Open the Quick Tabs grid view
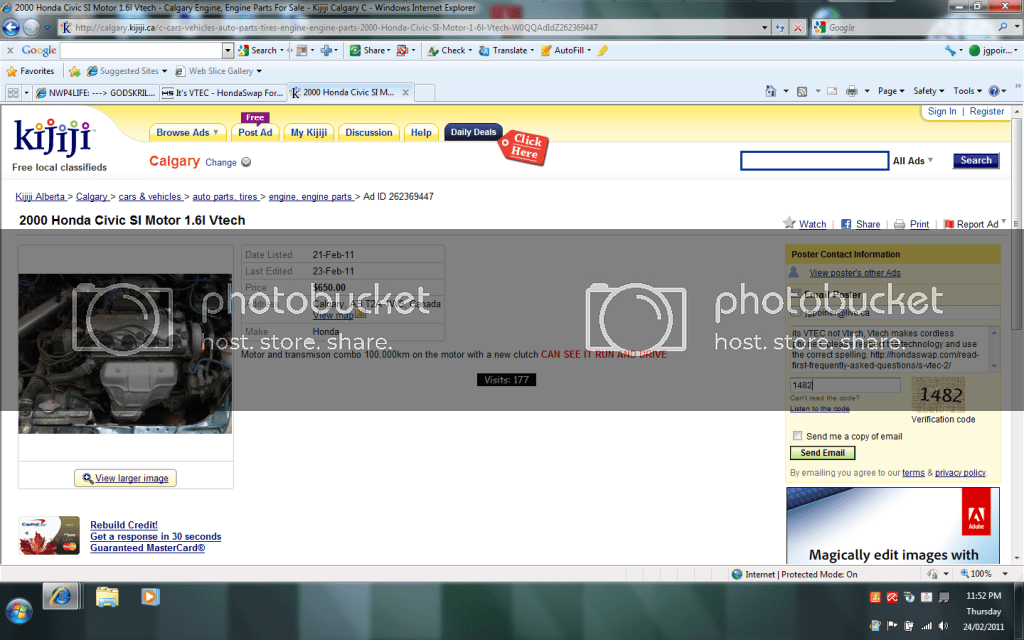The width and height of the screenshot is (1024, 640). tap(13, 93)
